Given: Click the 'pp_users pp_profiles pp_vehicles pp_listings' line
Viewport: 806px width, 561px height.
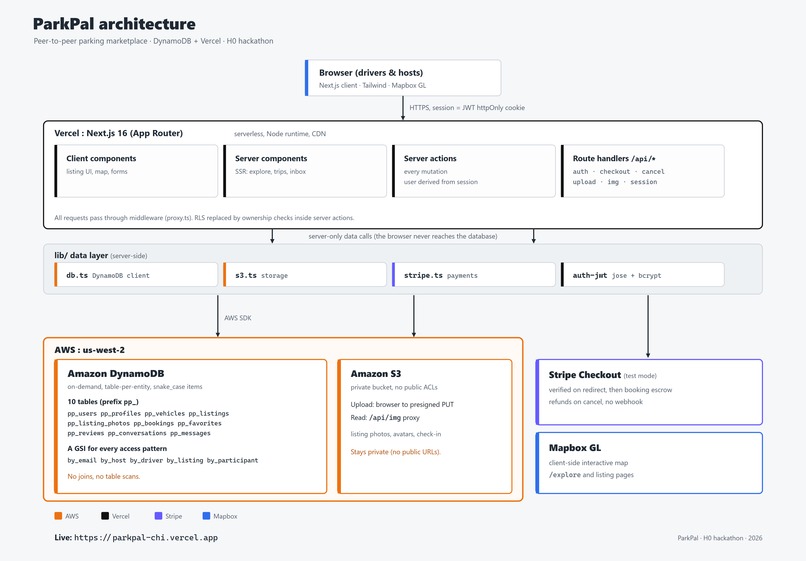Looking at the screenshot, I should [148, 413].
